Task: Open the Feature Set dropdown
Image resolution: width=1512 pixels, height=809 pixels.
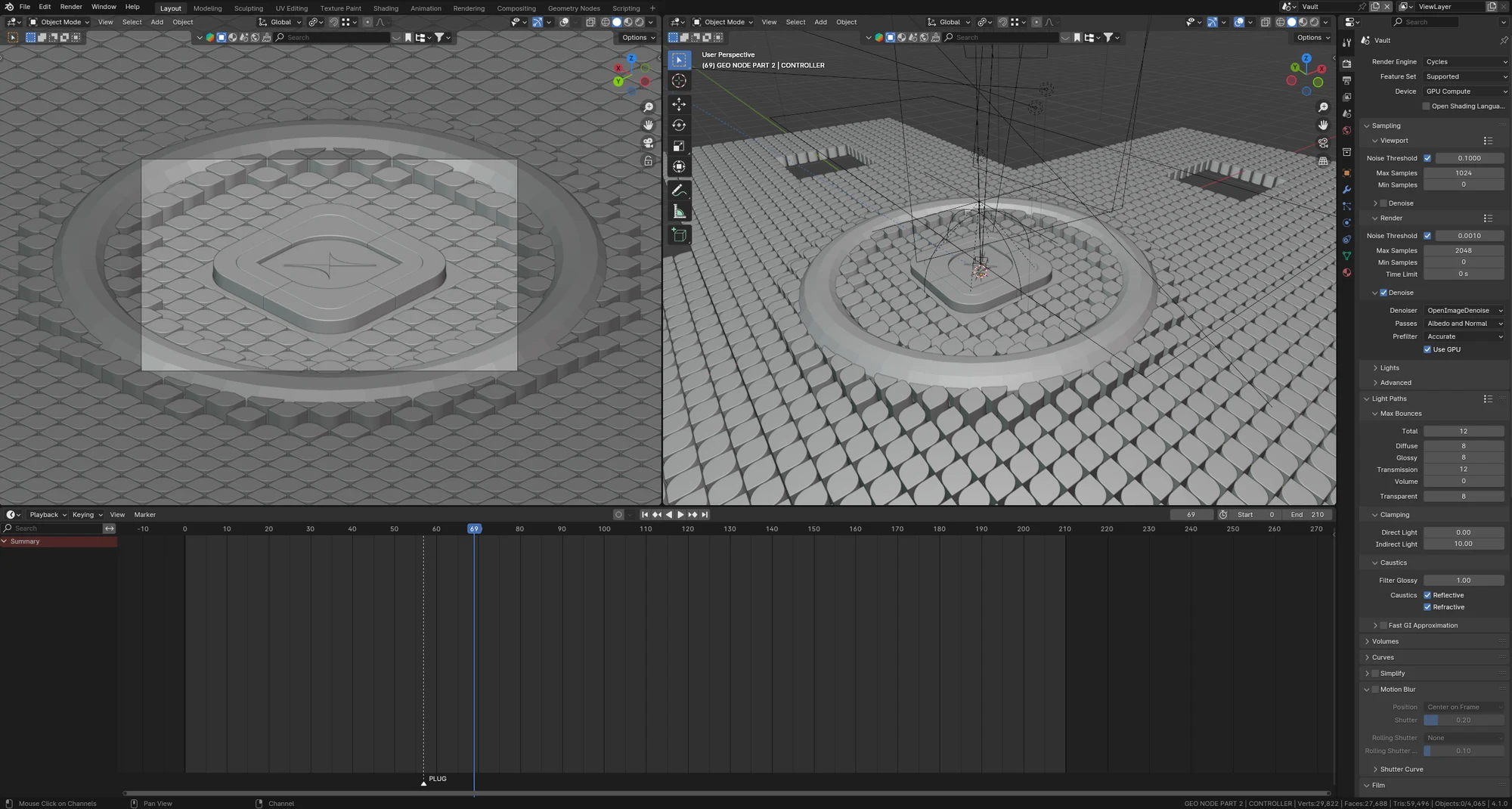Action: point(1465,76)
